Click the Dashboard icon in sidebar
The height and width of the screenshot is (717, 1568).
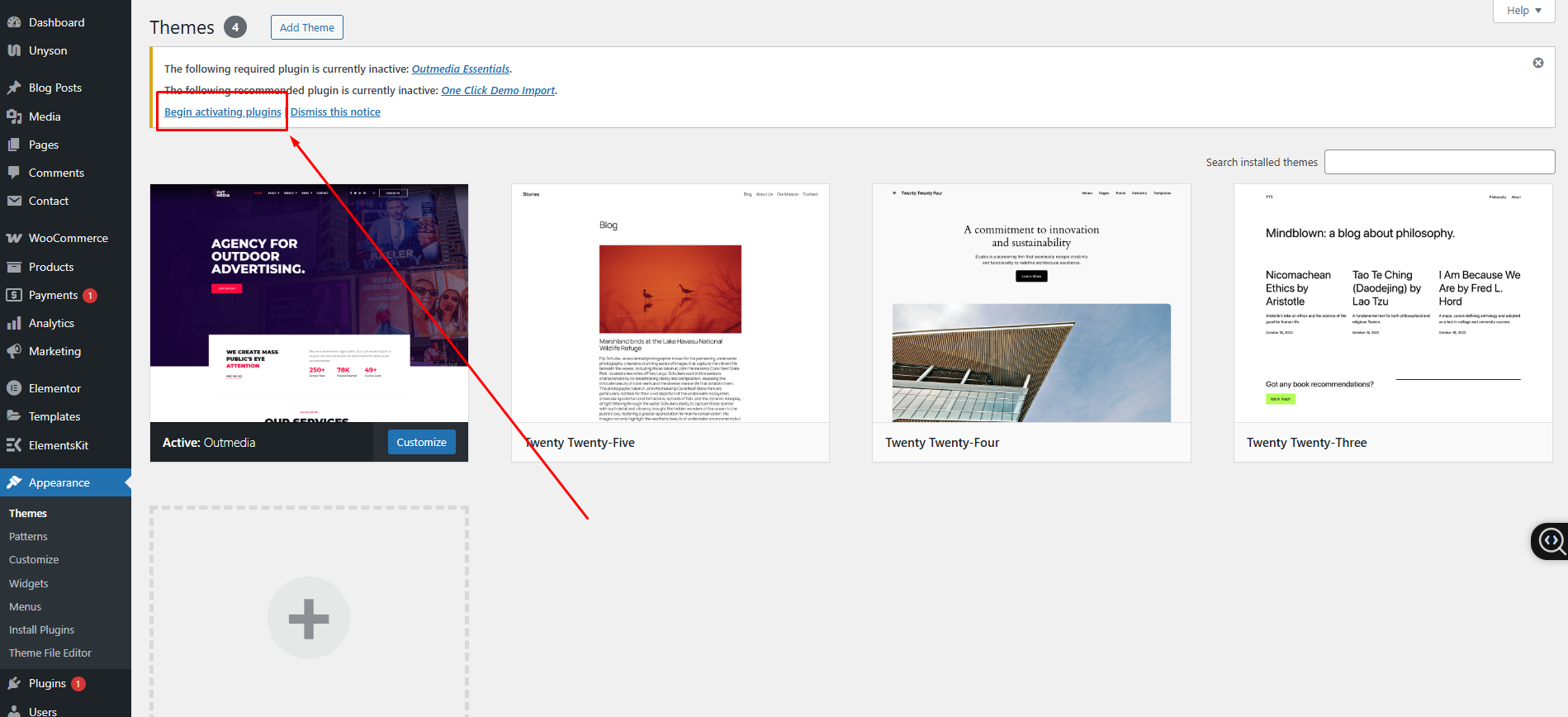click(x=14, y=22)
